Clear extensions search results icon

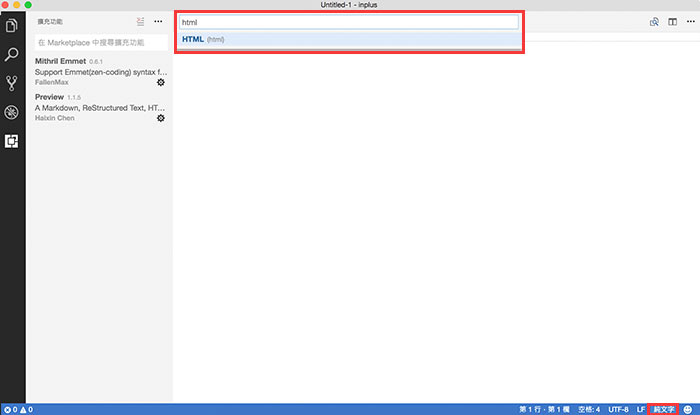pos(141,21)
